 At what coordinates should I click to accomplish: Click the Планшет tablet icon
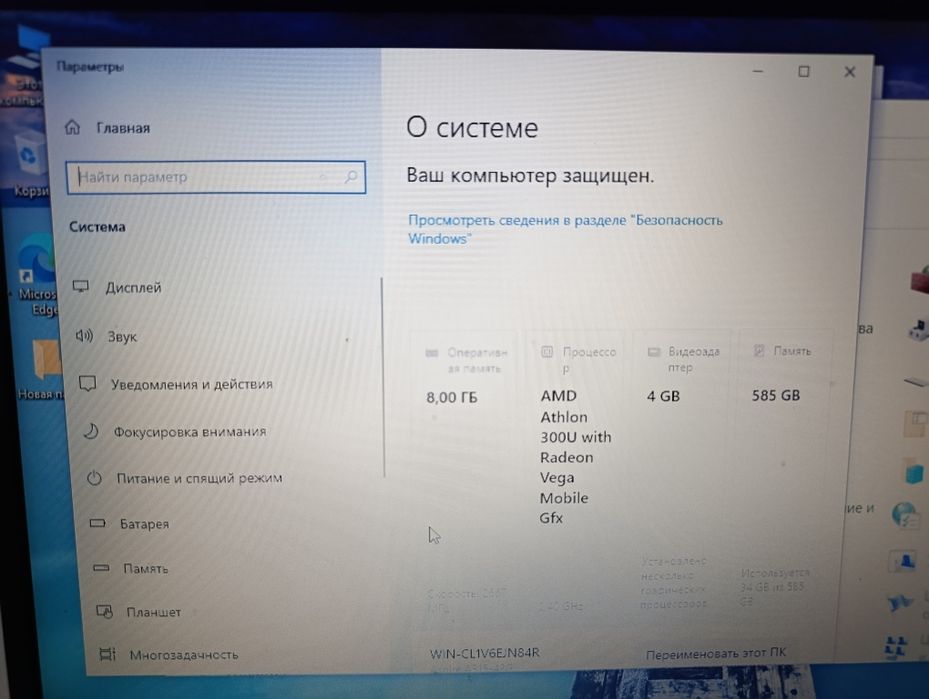[104, 611]
